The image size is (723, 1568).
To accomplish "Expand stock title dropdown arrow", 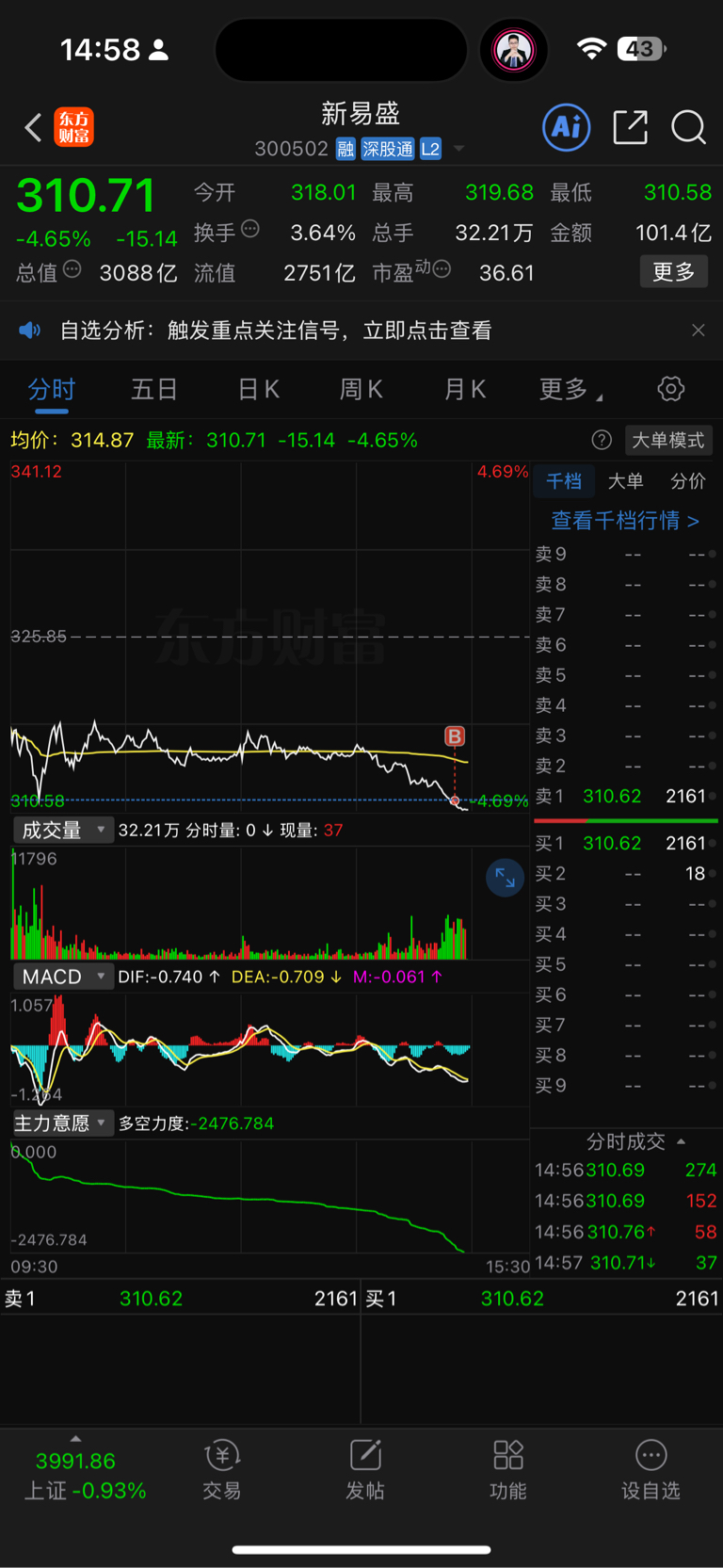I will [459, 149].
